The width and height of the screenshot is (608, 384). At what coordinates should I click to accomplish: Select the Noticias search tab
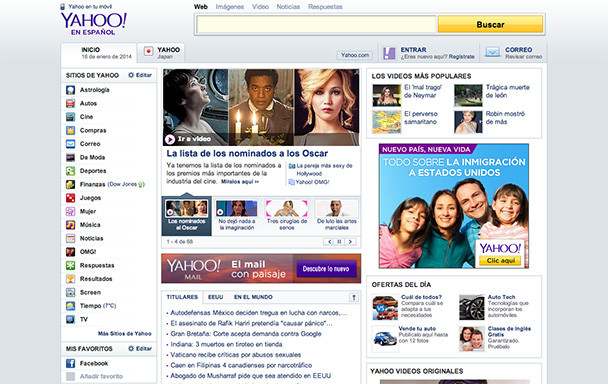point(288,7)
